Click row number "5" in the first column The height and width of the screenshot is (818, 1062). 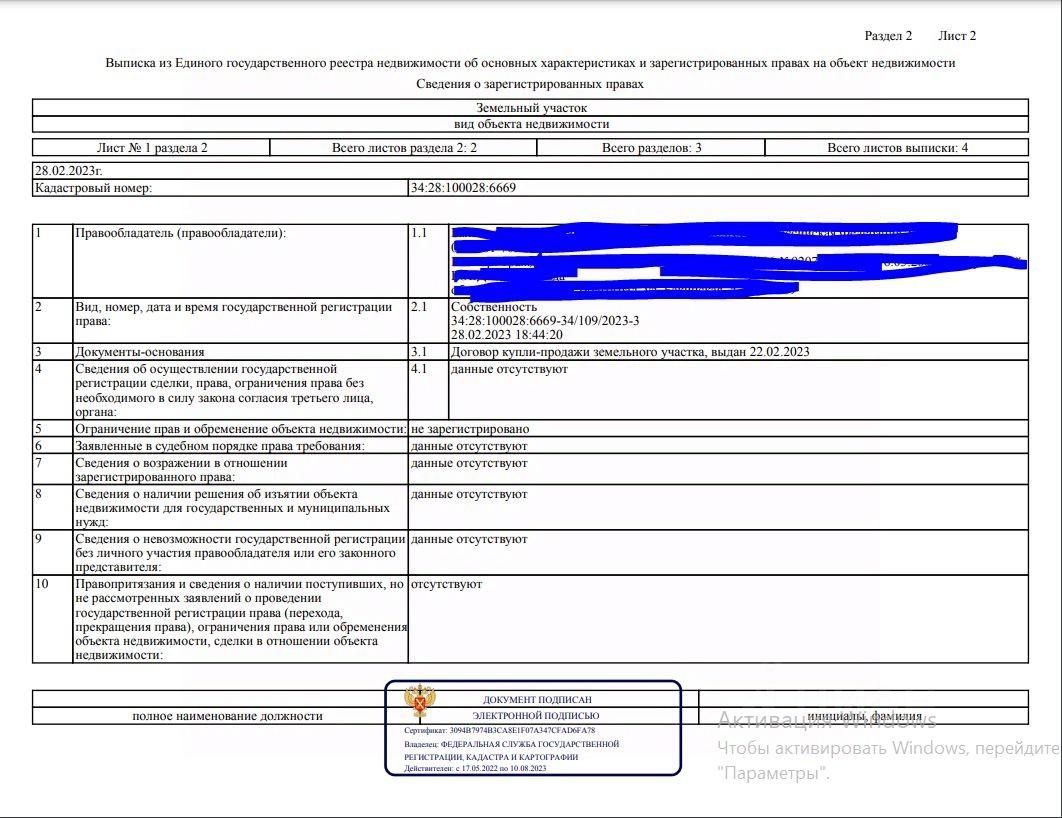[39, 429]
